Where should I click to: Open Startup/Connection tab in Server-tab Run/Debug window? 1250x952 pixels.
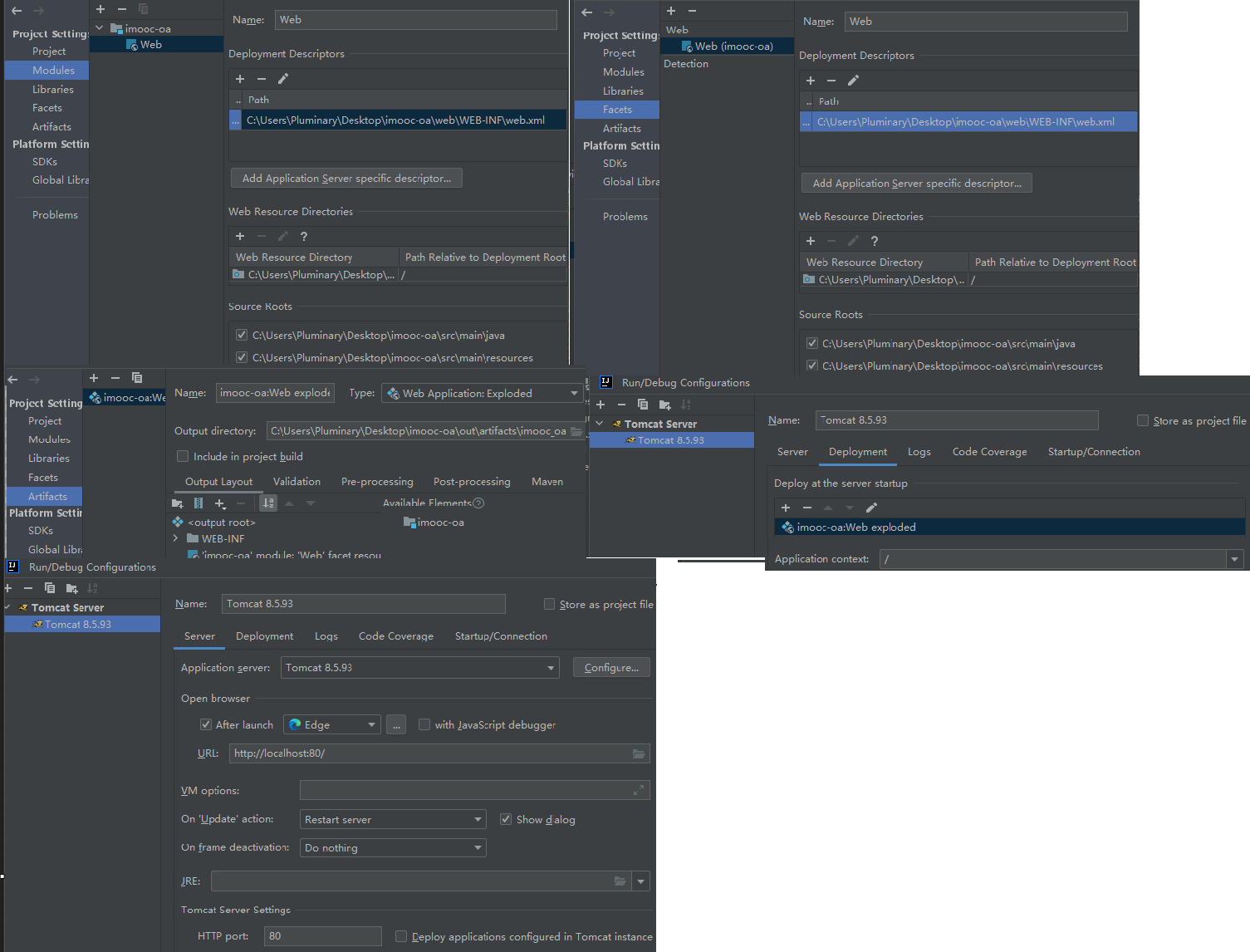coord(501,636)
